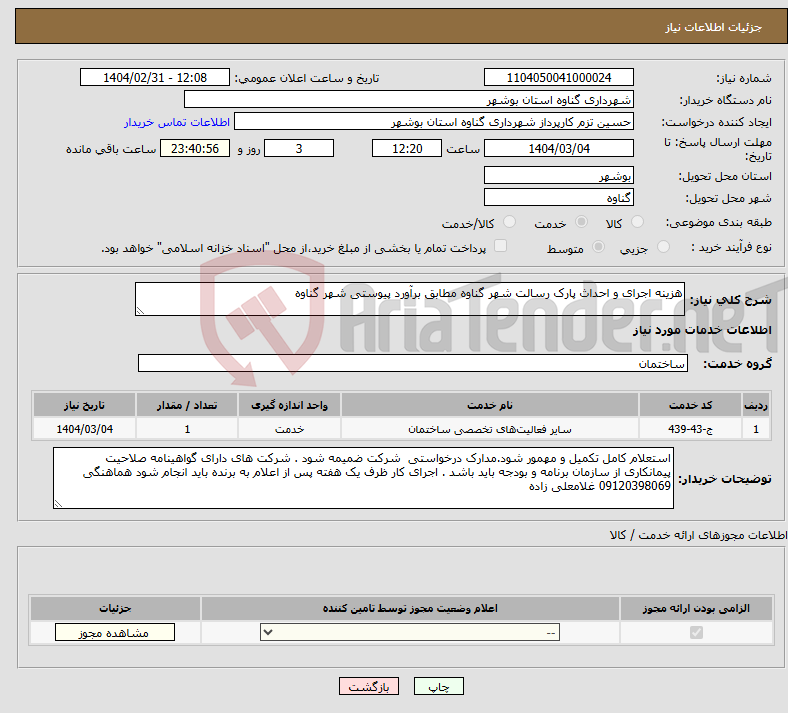Open supplier license status dropdown

pyautogui.click(x=410, y=632)
